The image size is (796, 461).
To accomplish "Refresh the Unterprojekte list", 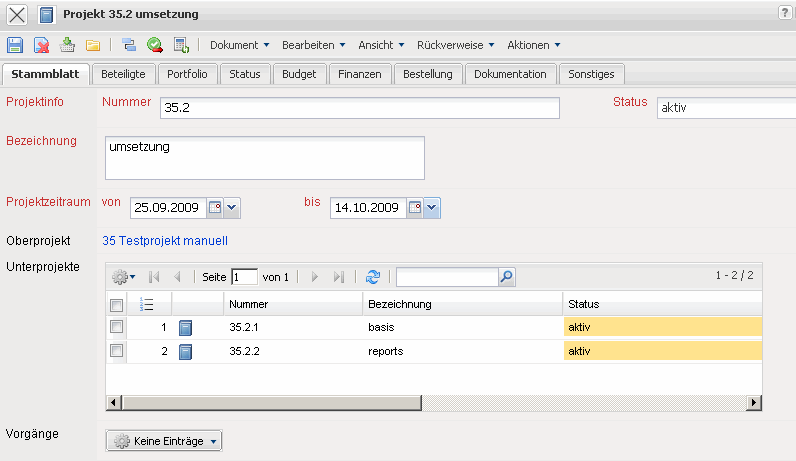I will pos(373,277).
